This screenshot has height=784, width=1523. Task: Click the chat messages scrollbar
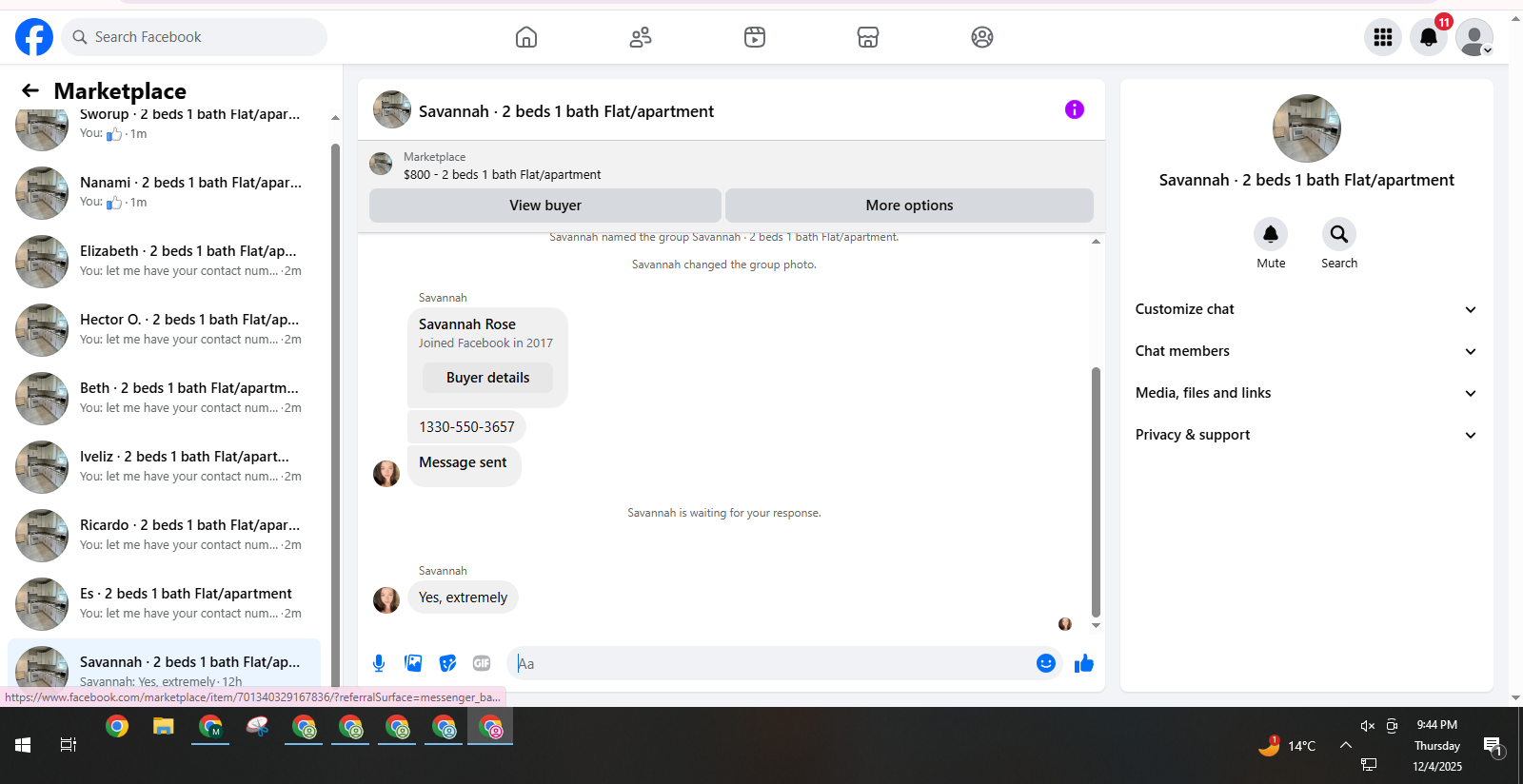(1096, 492)
